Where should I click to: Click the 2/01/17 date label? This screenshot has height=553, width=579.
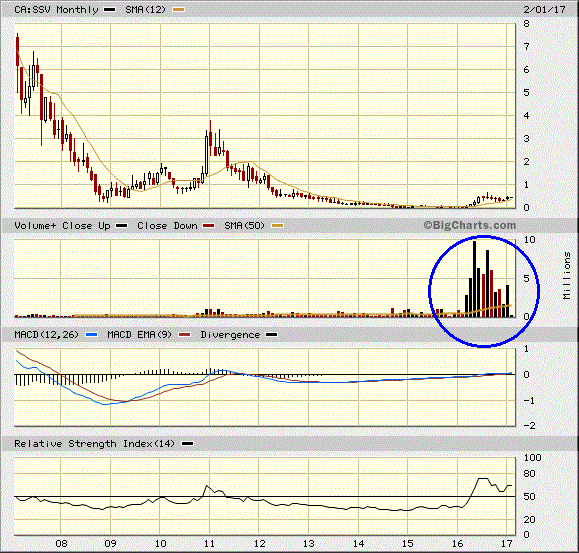(x=544, y=10)
